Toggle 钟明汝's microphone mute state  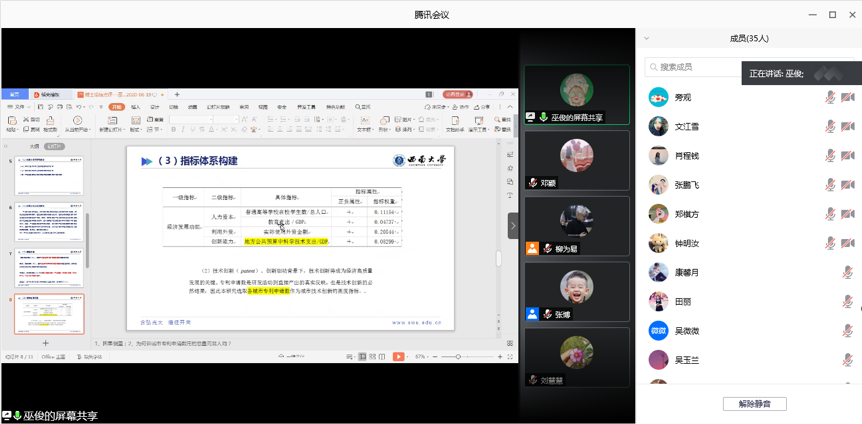830,243
